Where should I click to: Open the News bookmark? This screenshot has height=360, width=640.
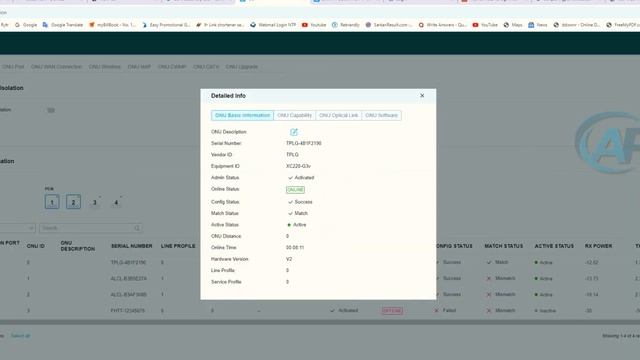[x=538, y=25]
